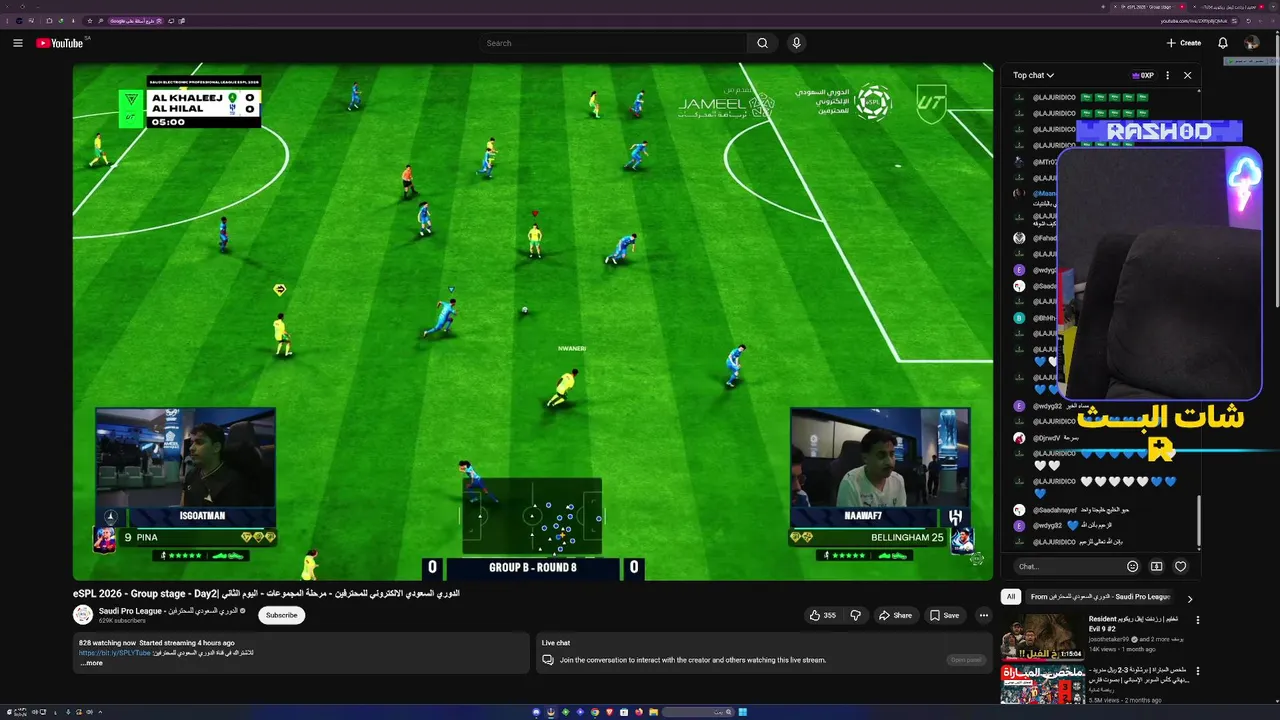Open the account avatar menu
1280x720 pixels.
(x=1251, y=43)
